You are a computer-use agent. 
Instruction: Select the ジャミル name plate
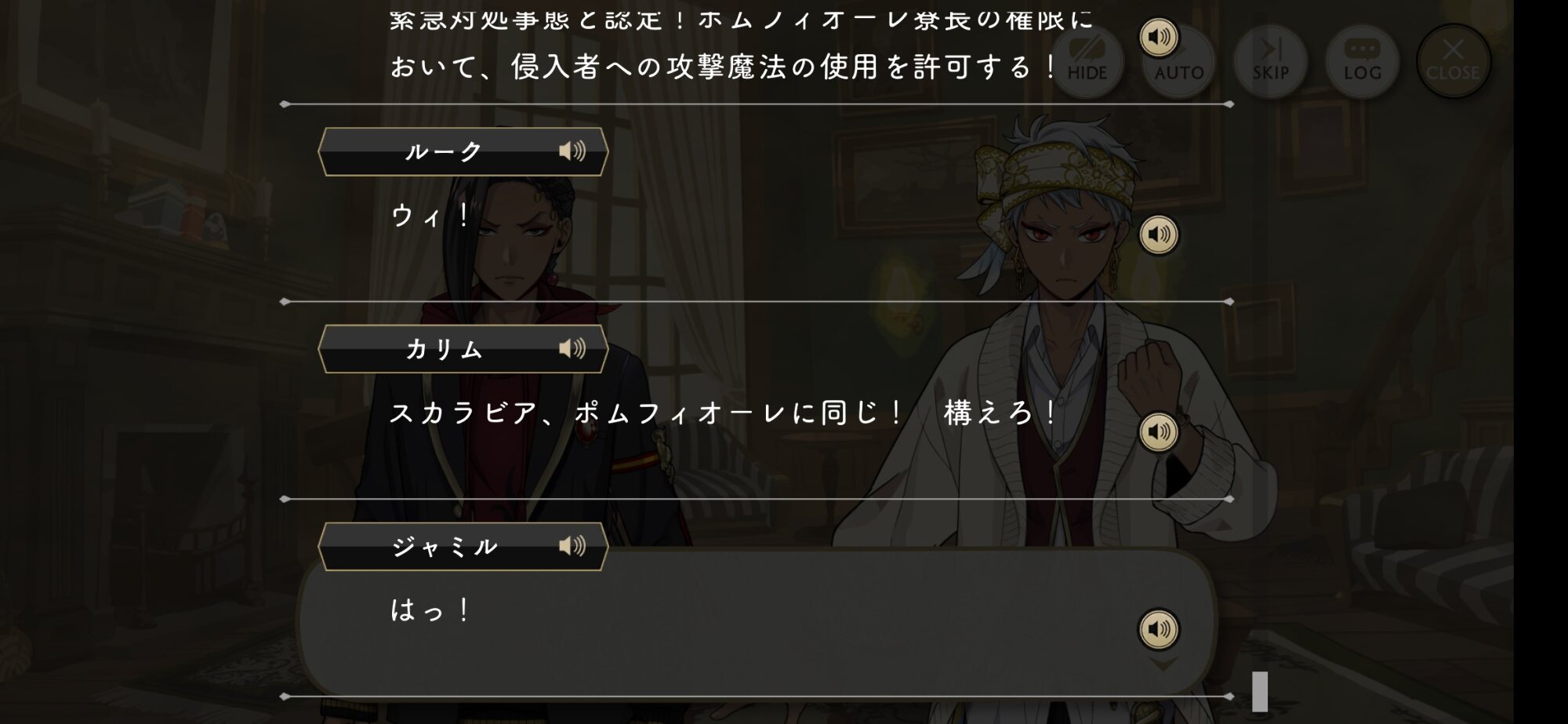pyautogui.click(x=463, y=547)
